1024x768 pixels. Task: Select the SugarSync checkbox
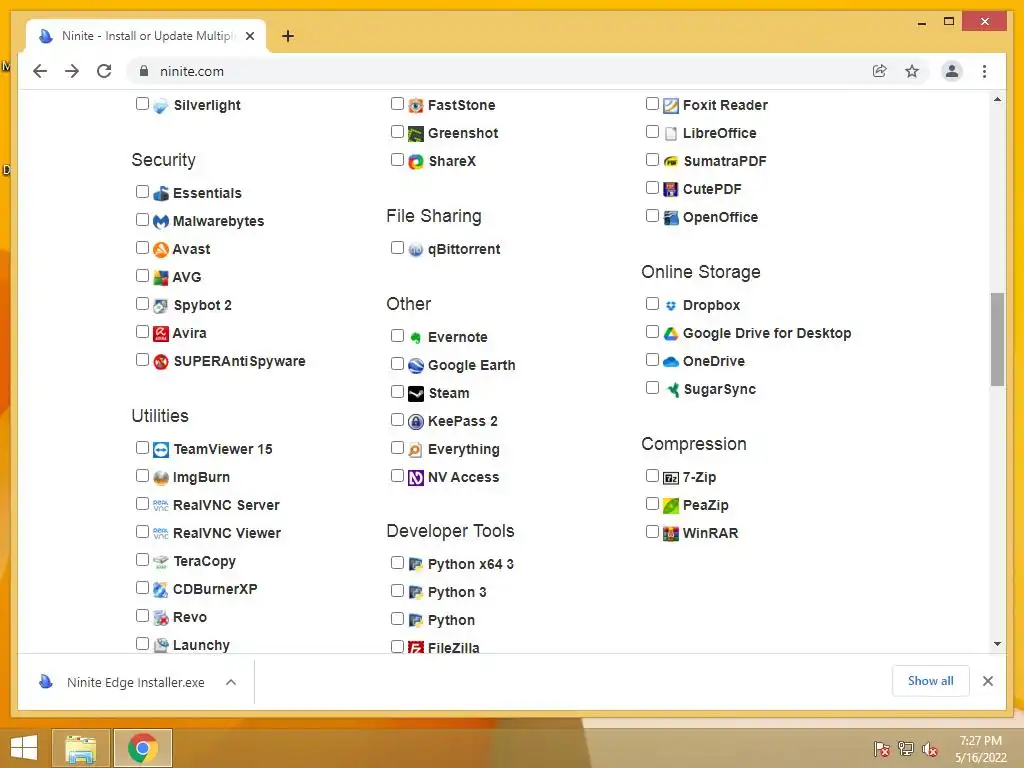point(652,388)
